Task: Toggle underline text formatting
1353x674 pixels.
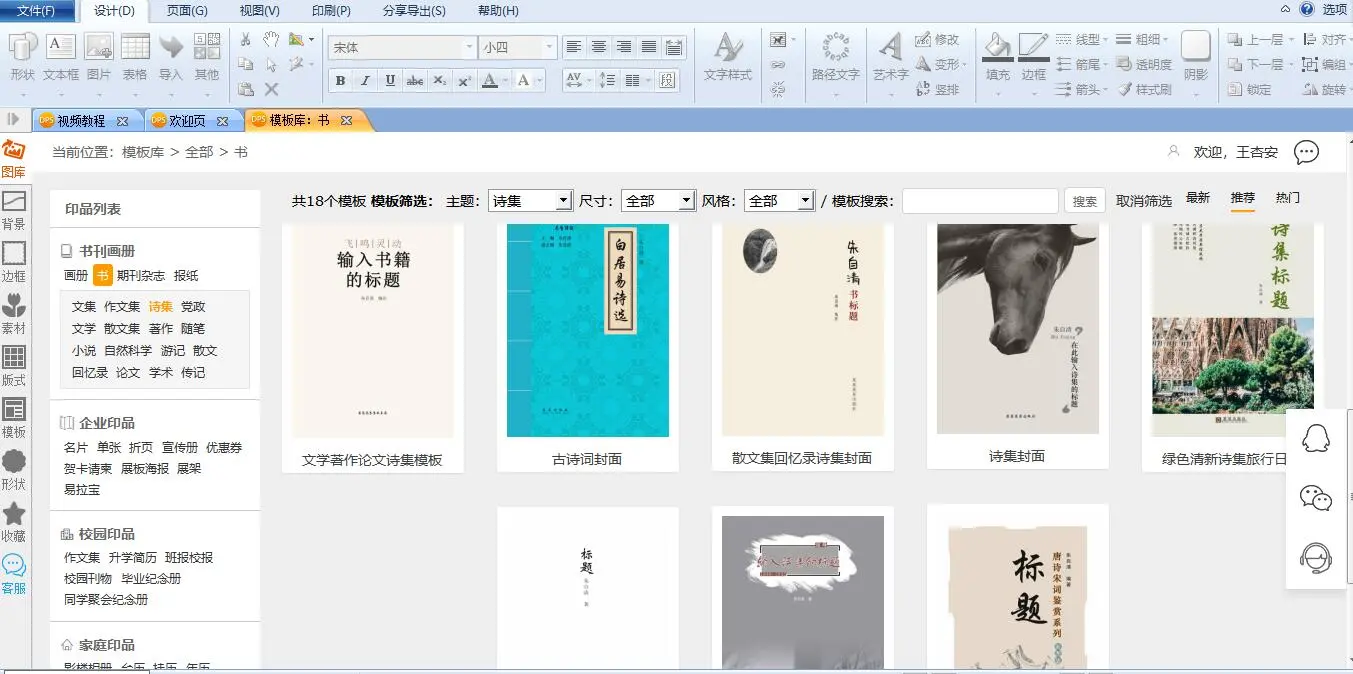Action: (390, 81)
